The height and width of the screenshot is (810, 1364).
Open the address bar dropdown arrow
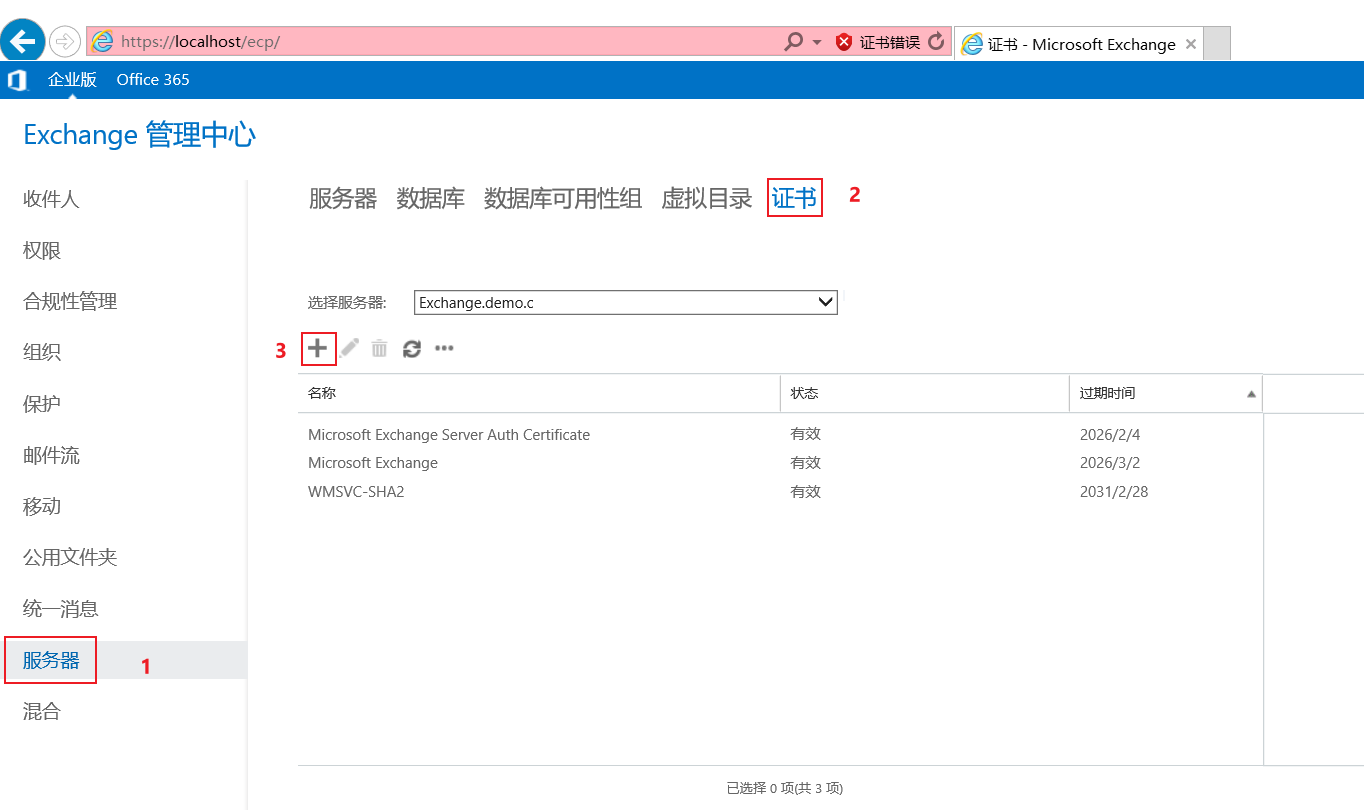click(x=817, y=42)
